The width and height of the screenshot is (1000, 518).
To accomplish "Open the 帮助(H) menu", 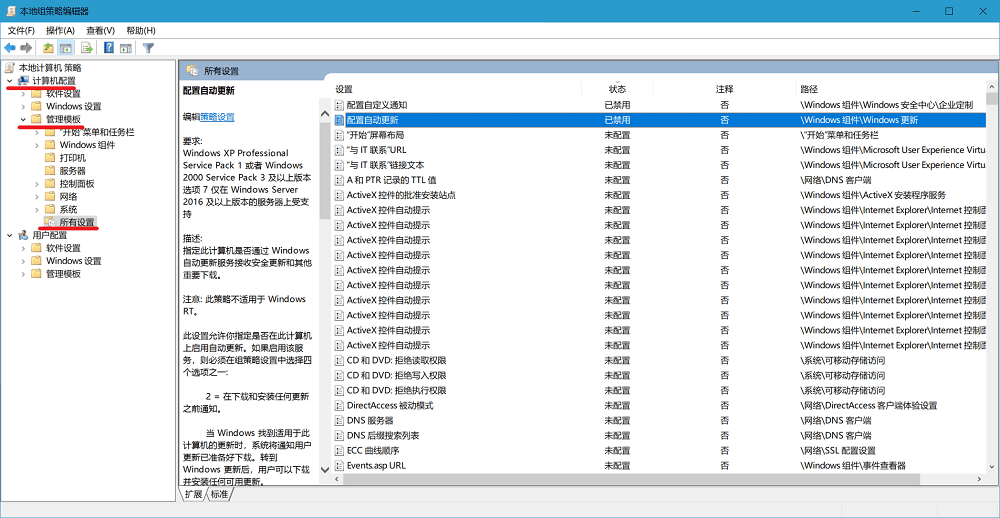I will click(141, 30).
